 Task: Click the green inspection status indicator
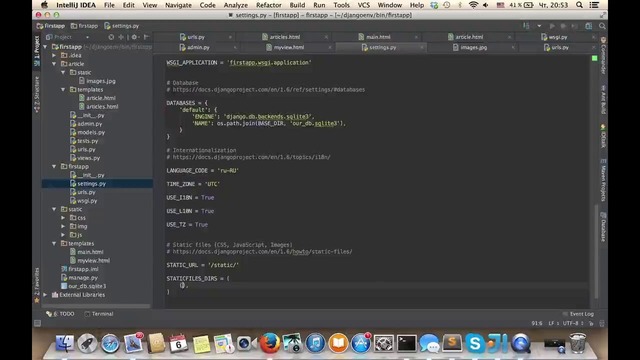[595, 58]
